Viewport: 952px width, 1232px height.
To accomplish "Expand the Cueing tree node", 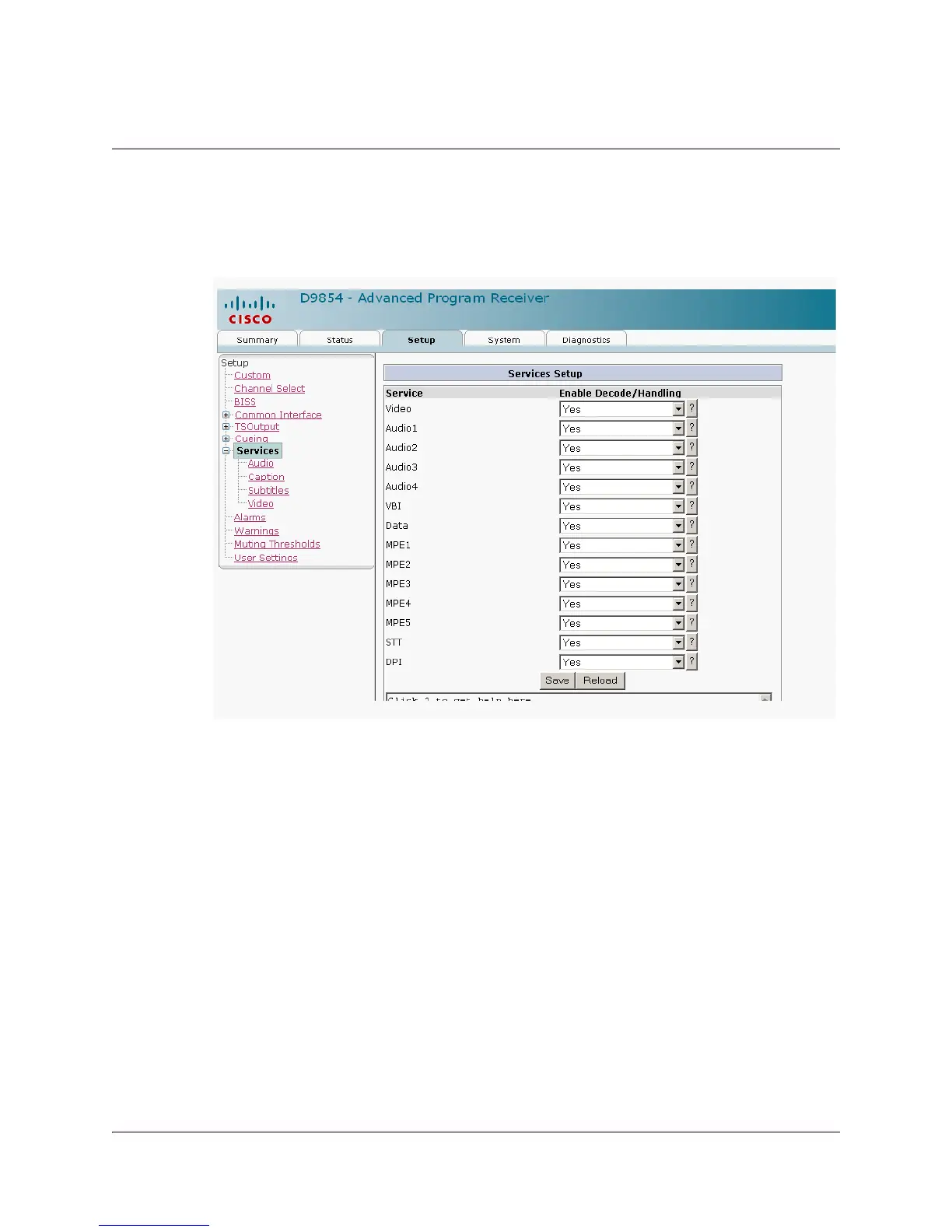I will 226,438.
